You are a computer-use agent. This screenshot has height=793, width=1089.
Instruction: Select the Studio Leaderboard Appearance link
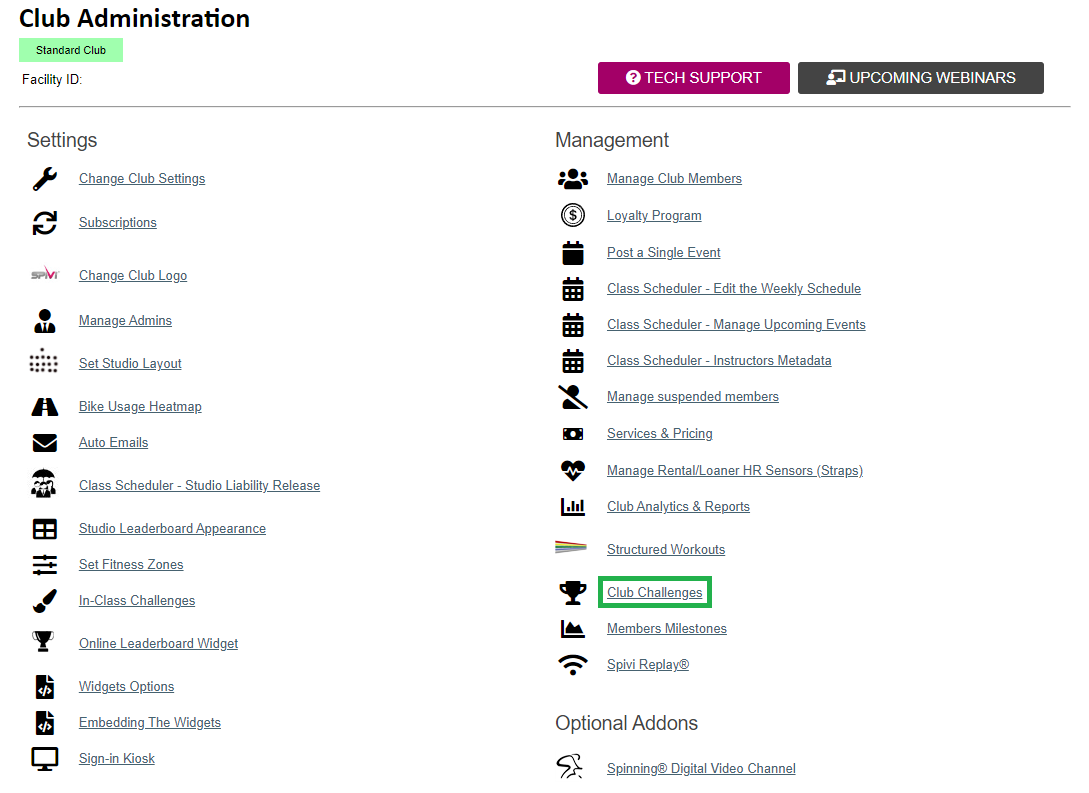pyautogui.click(x=172, y=528)
